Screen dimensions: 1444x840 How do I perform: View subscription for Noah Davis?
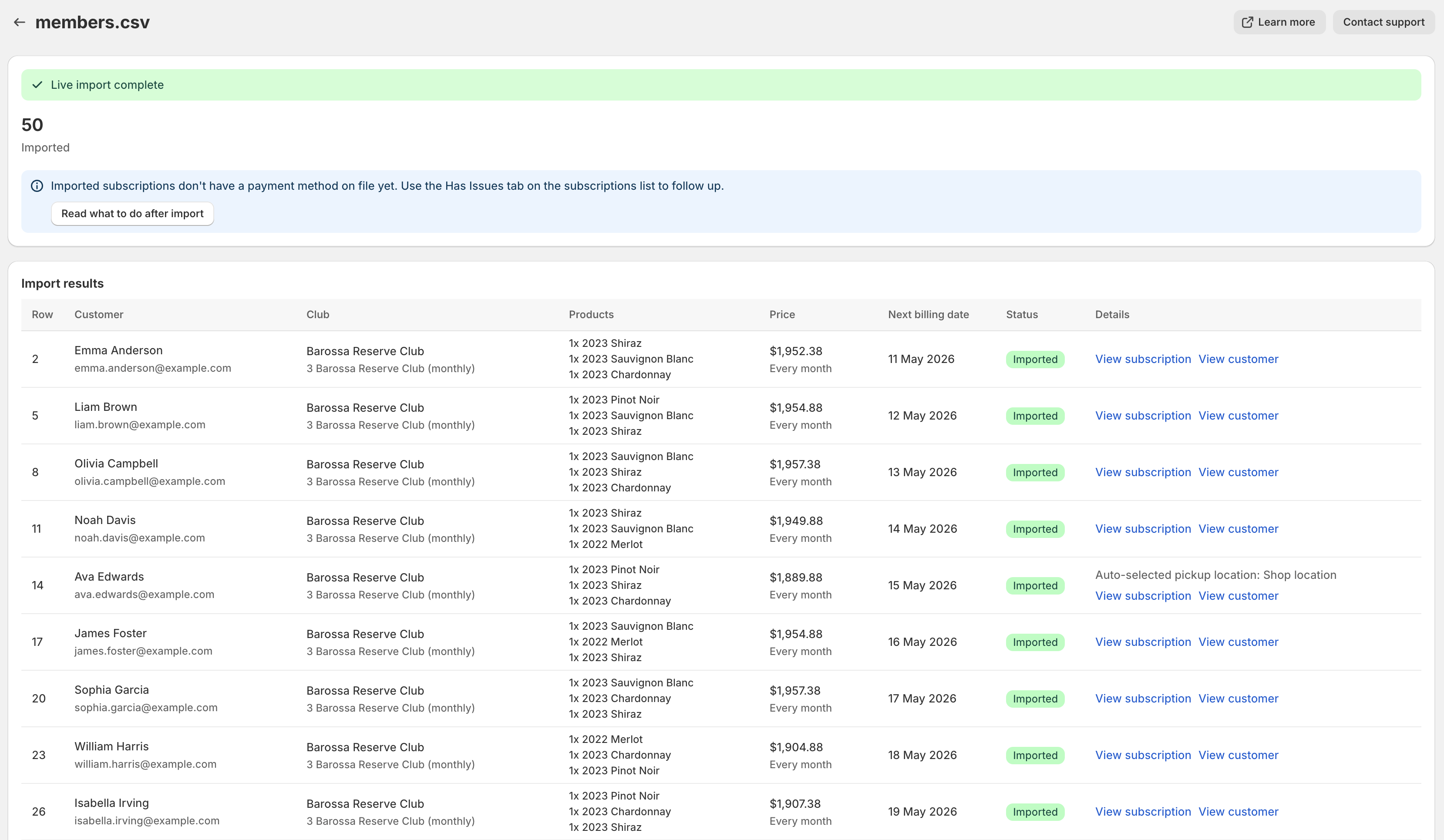[x=1143, y=529]
